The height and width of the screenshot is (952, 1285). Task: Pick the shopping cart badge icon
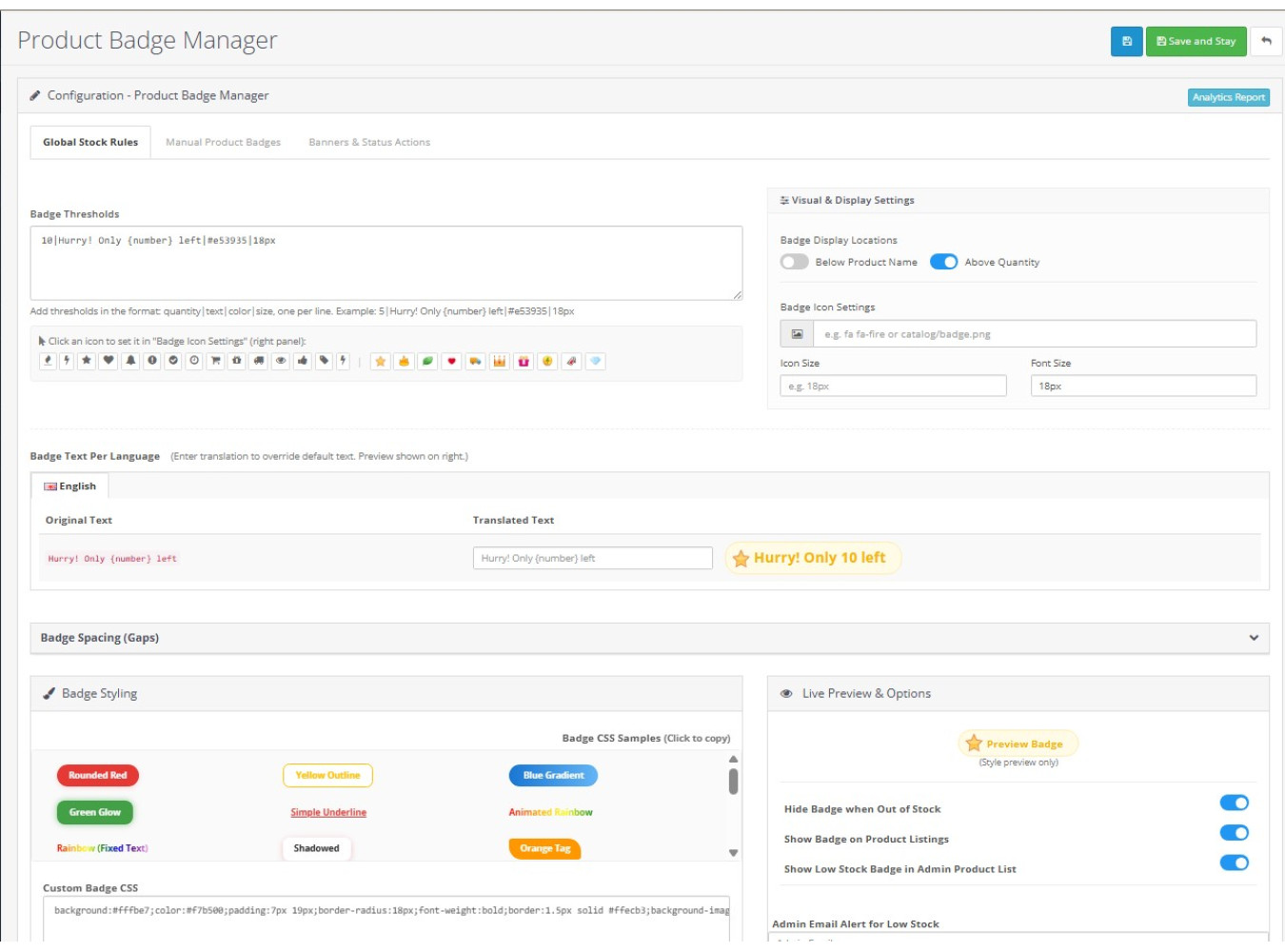click(x=215, y=361)
